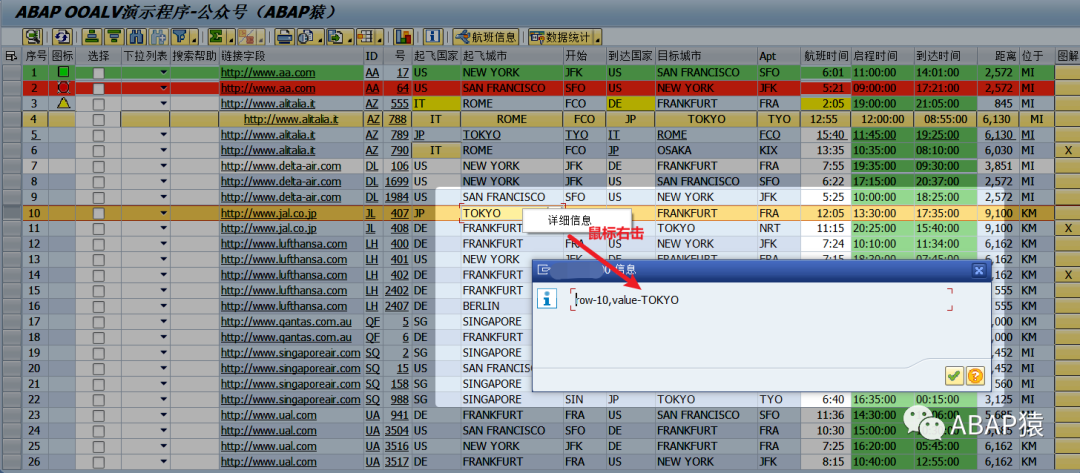The width and height of the screenshot is (1080, 473).
Task: Tick the 选择 checkbox in row 26
Action: click(99, 462)
